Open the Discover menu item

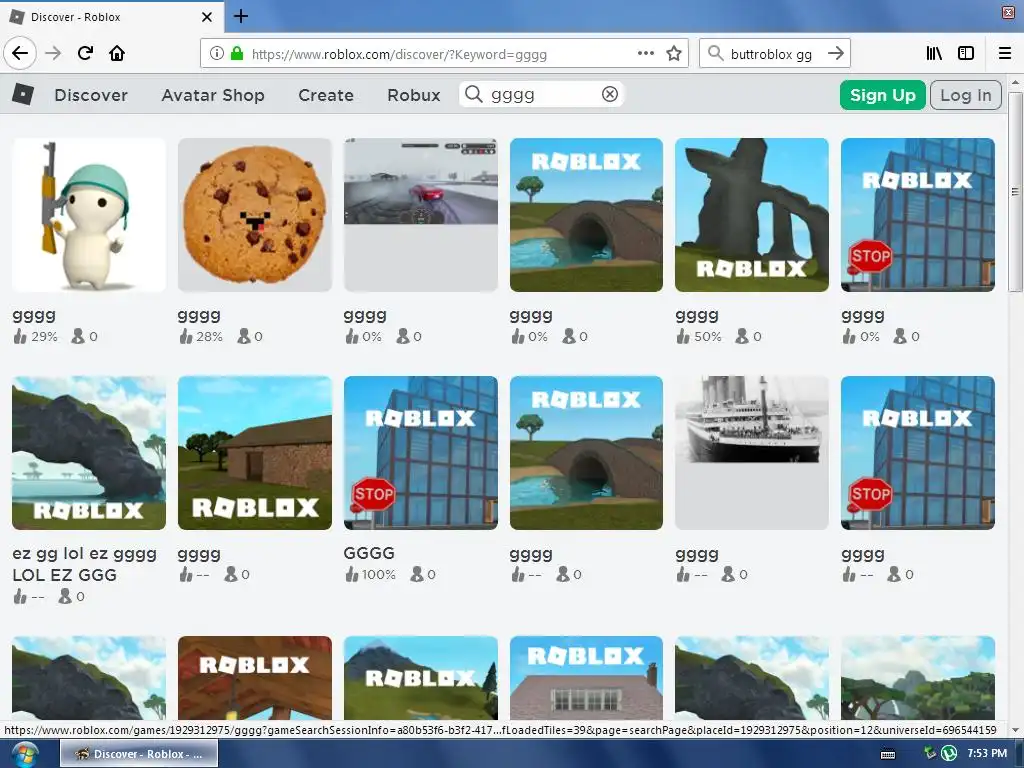91,95
